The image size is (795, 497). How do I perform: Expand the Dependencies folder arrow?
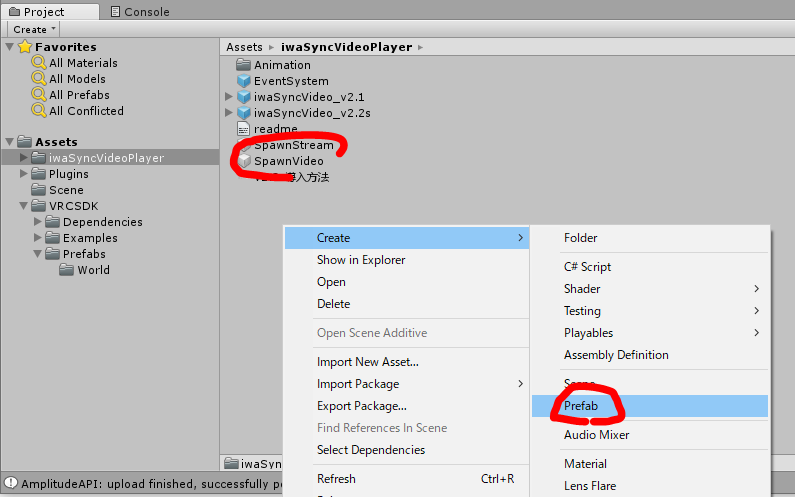(x=38, y=222)
